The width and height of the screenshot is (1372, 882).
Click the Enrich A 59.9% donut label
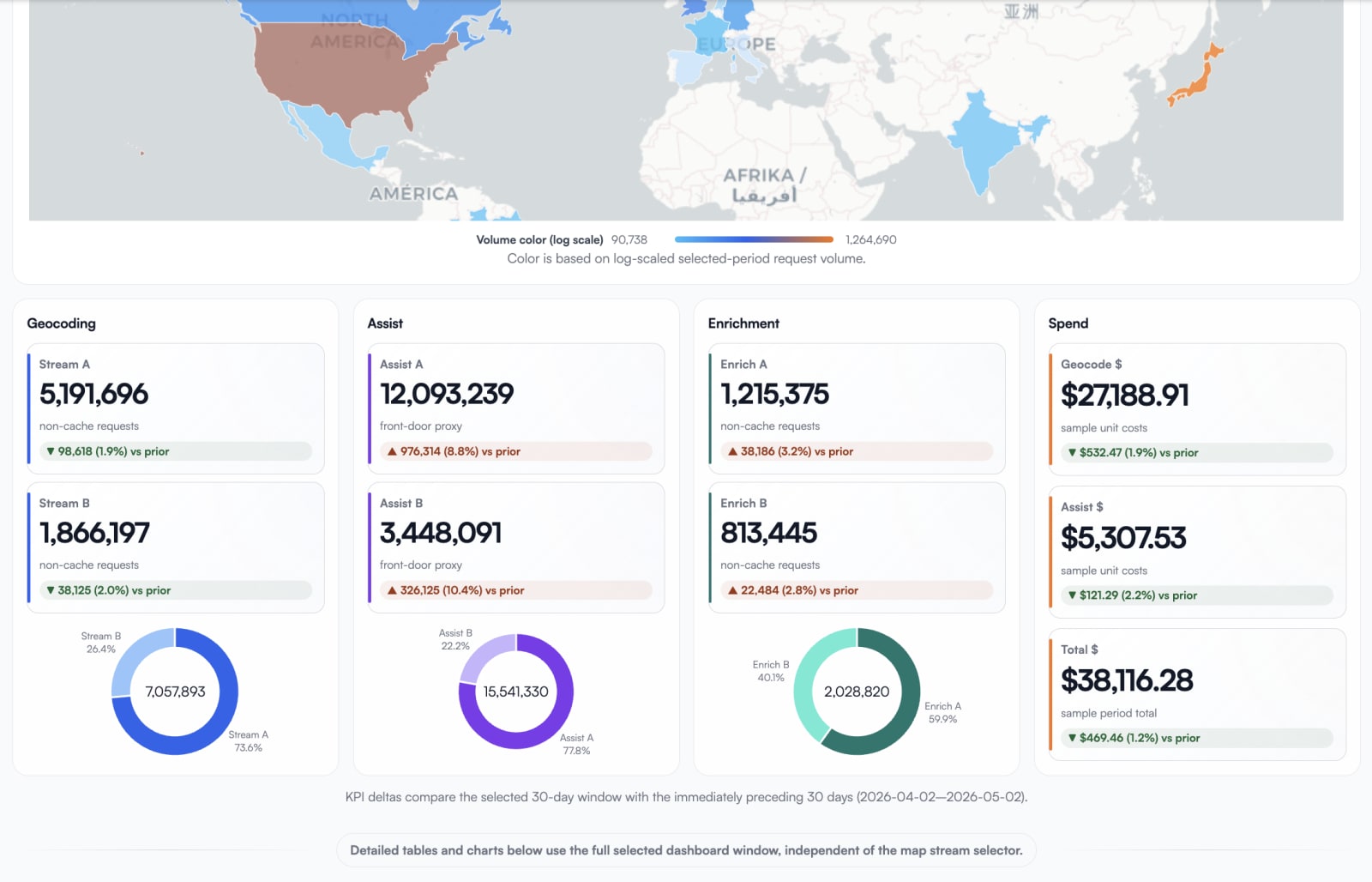[942, 713]
